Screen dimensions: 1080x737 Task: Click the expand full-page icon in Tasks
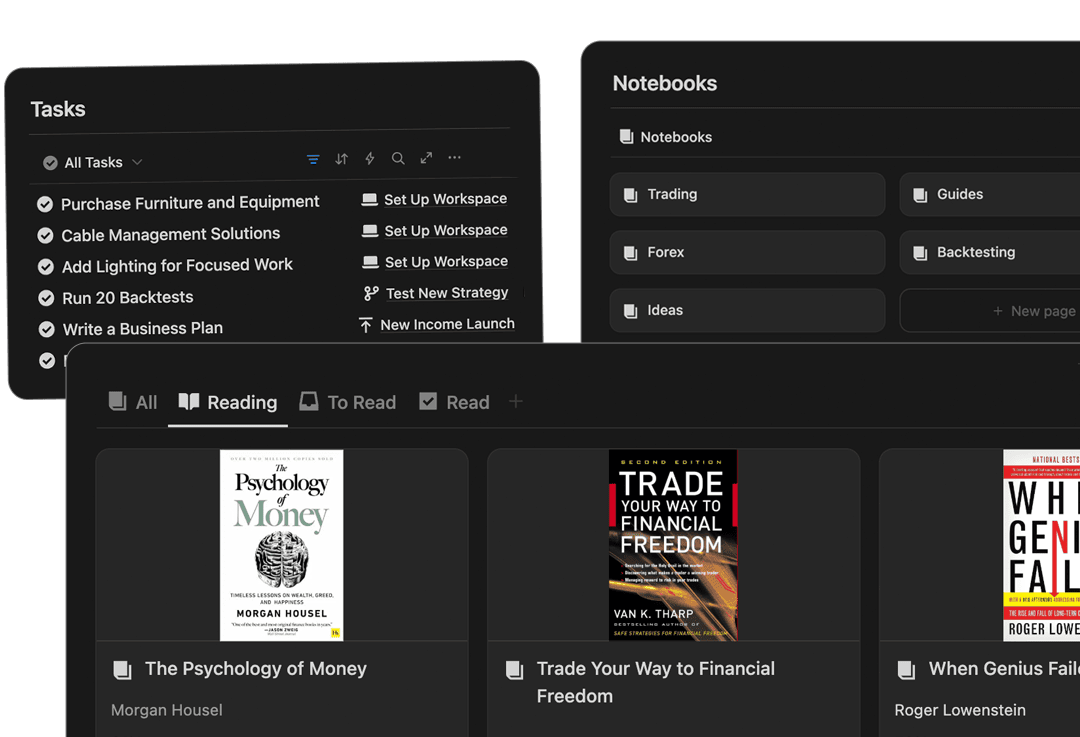point(426,158)
